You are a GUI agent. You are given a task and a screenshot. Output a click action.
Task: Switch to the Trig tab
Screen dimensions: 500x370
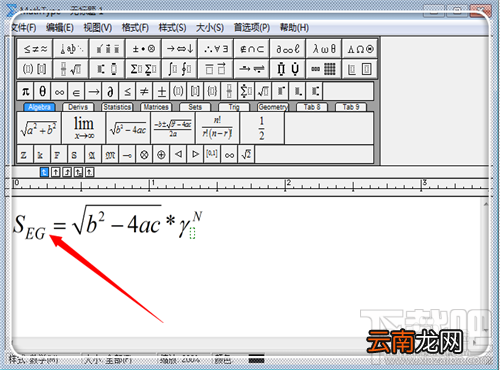pyautogui.click(x=234, y=107)
